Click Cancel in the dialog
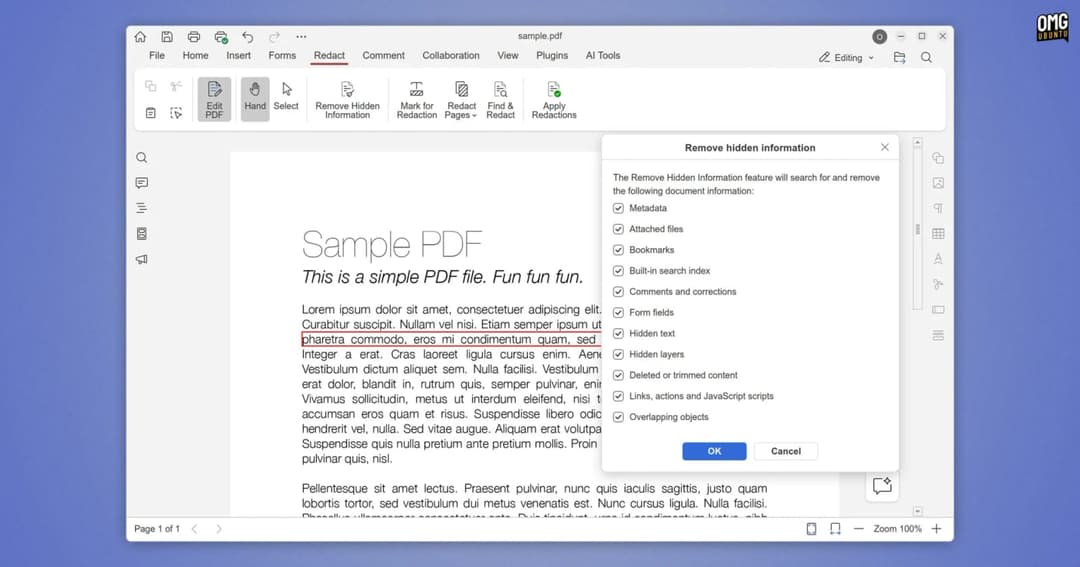Image resolution: width=1080 pixels, height=567 pixels. coord(786,451)
